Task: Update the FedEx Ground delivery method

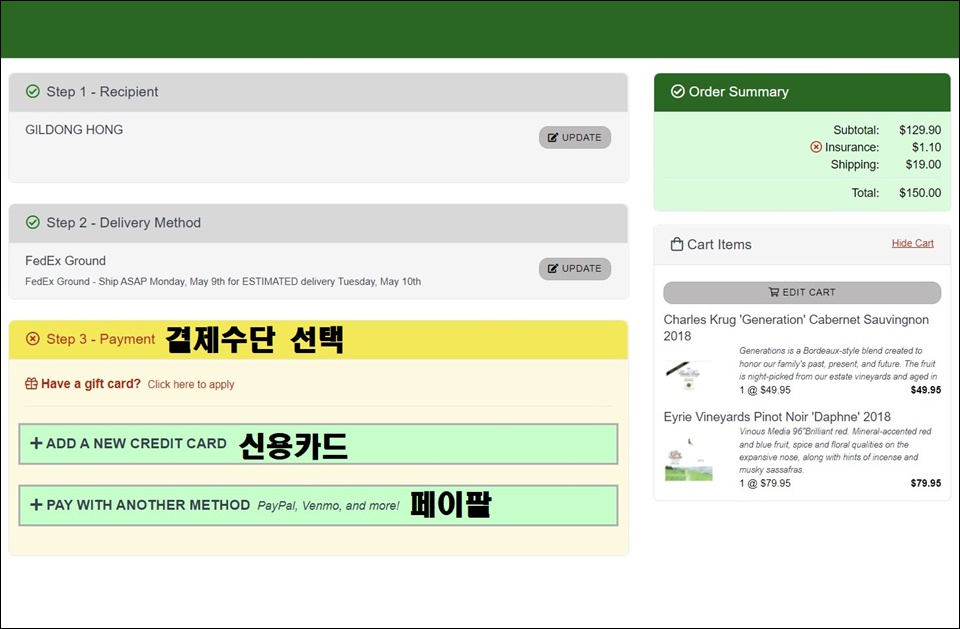Action: [575, 268]
